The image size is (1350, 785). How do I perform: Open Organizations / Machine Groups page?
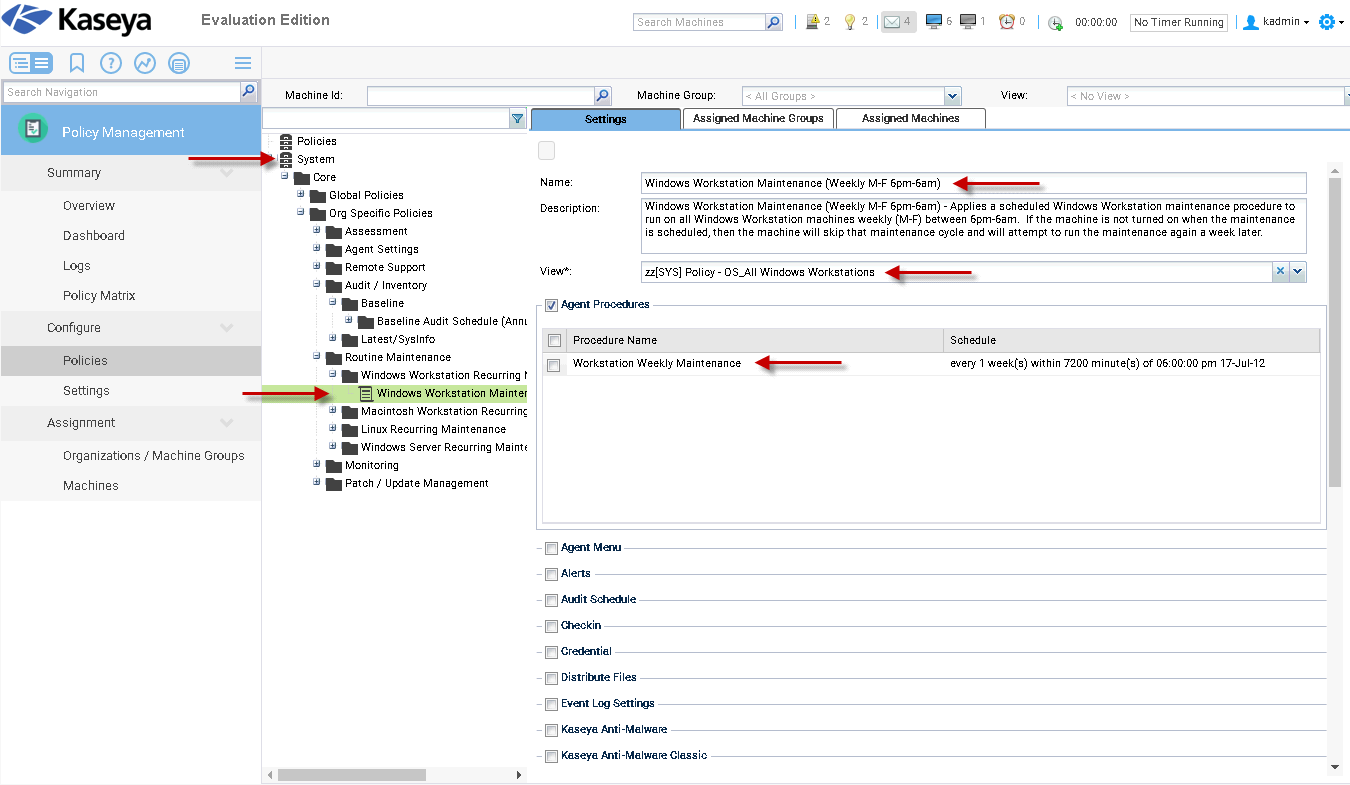pyautogui.click(x=153, y=456)
